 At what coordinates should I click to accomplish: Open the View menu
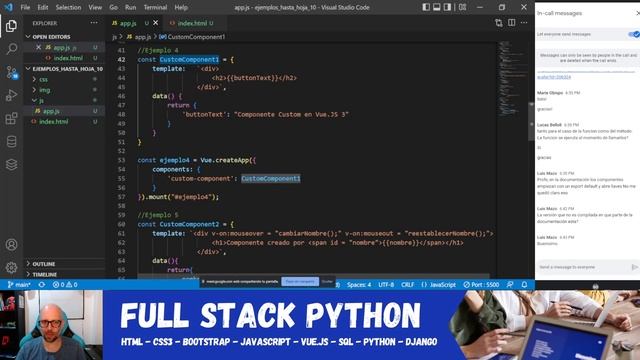click(x=95, y=7)
